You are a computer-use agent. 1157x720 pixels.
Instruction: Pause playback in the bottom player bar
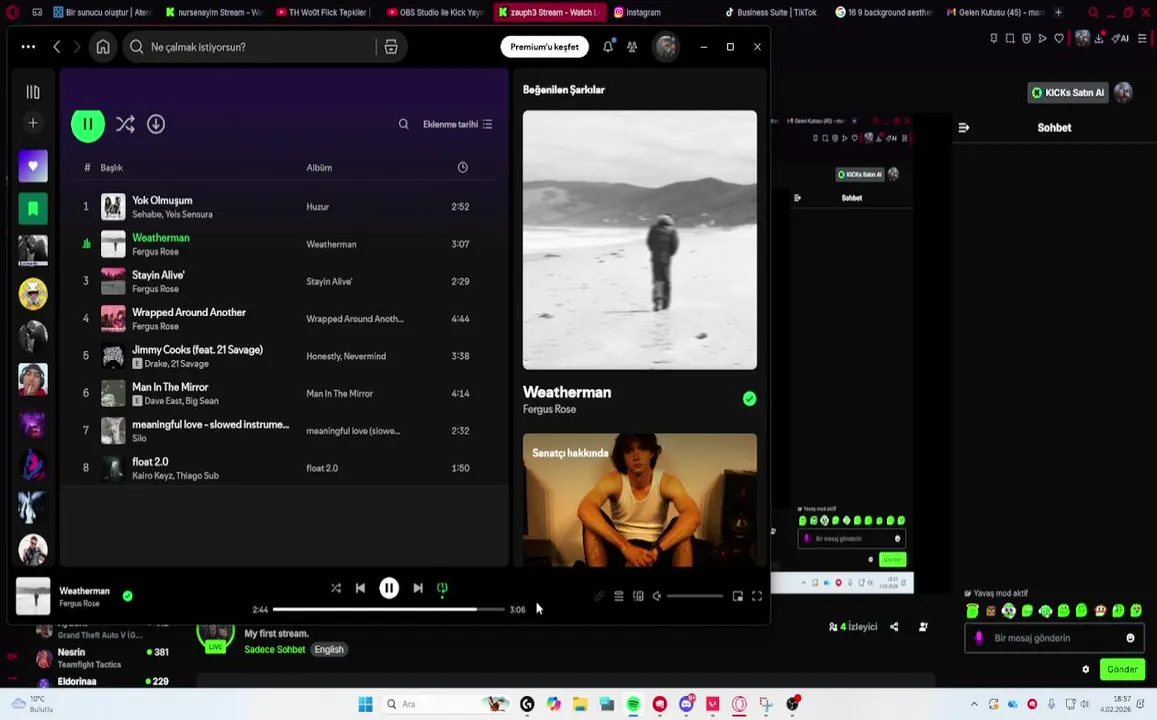coord(389,588)
